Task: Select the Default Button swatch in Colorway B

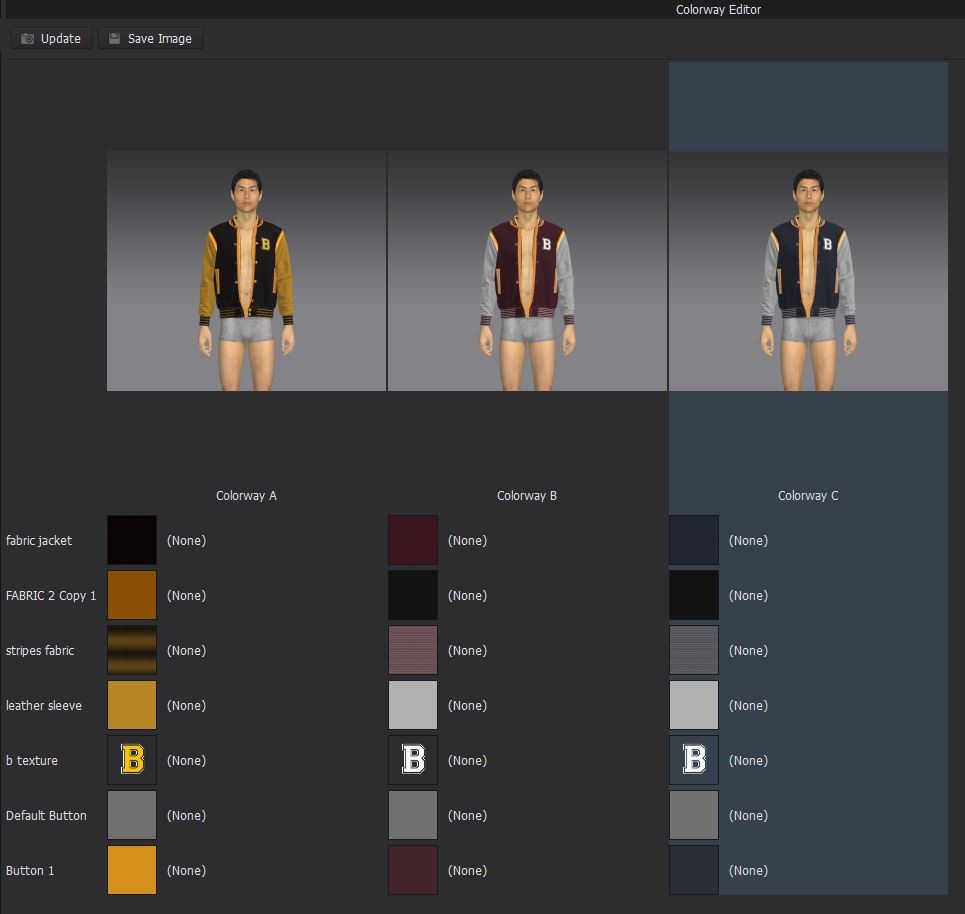Action: [x=412, y=815]
